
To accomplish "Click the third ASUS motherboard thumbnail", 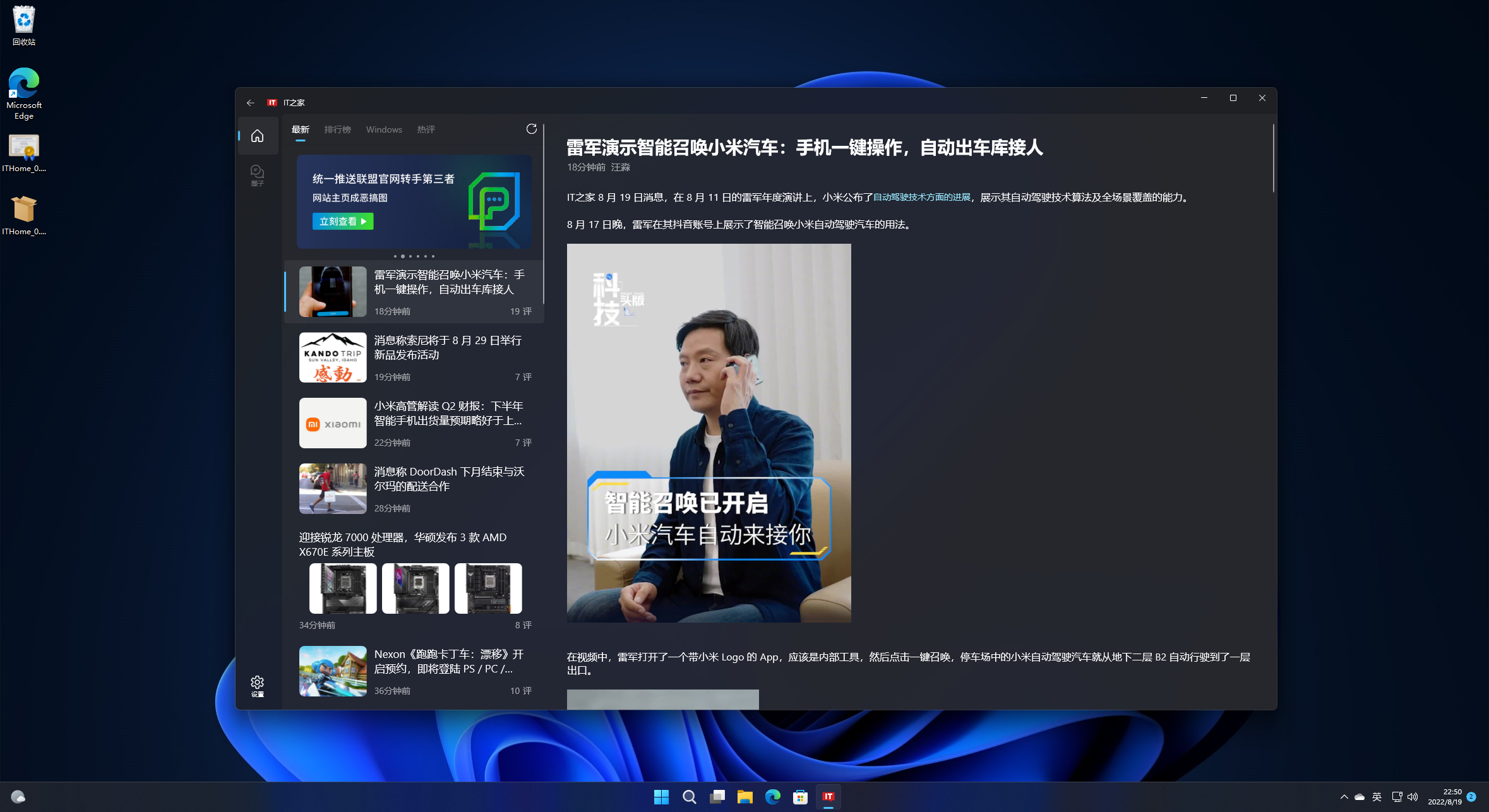I will click(488, 588).
